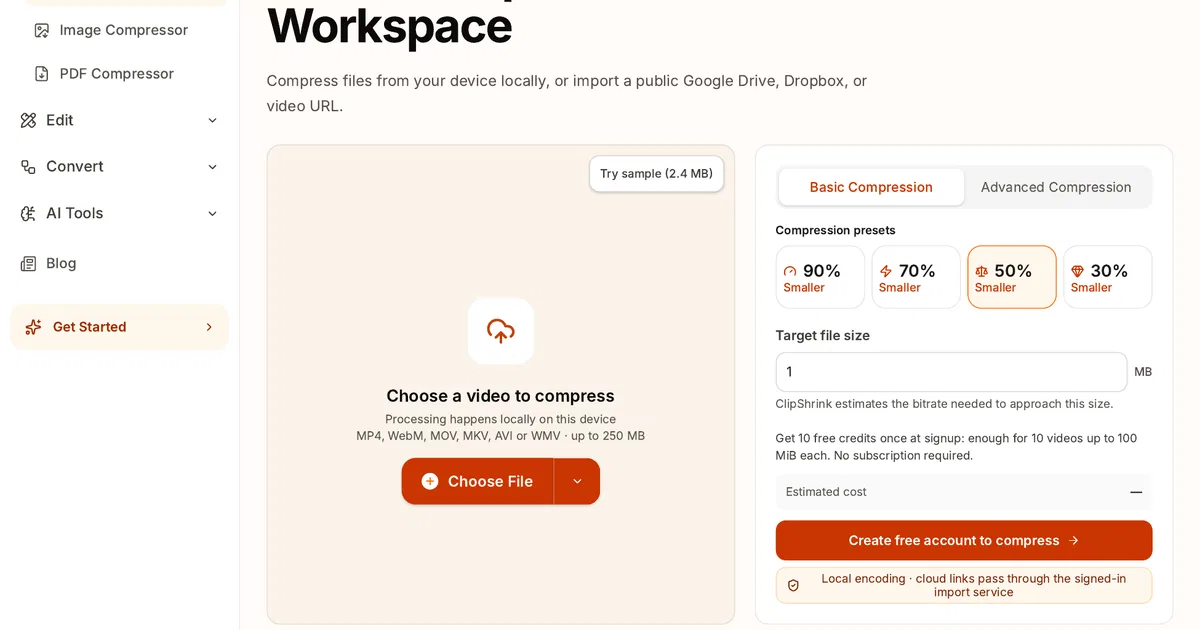Click the Choose File button
Image resolution: width=1200 pixels, height=630 pixels.
(478, 481)
